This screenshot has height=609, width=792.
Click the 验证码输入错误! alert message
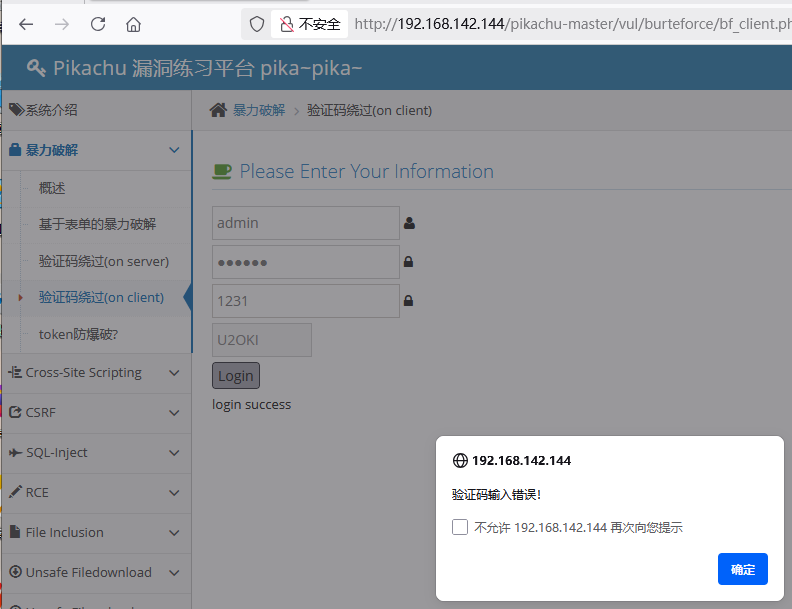point(496,494)
